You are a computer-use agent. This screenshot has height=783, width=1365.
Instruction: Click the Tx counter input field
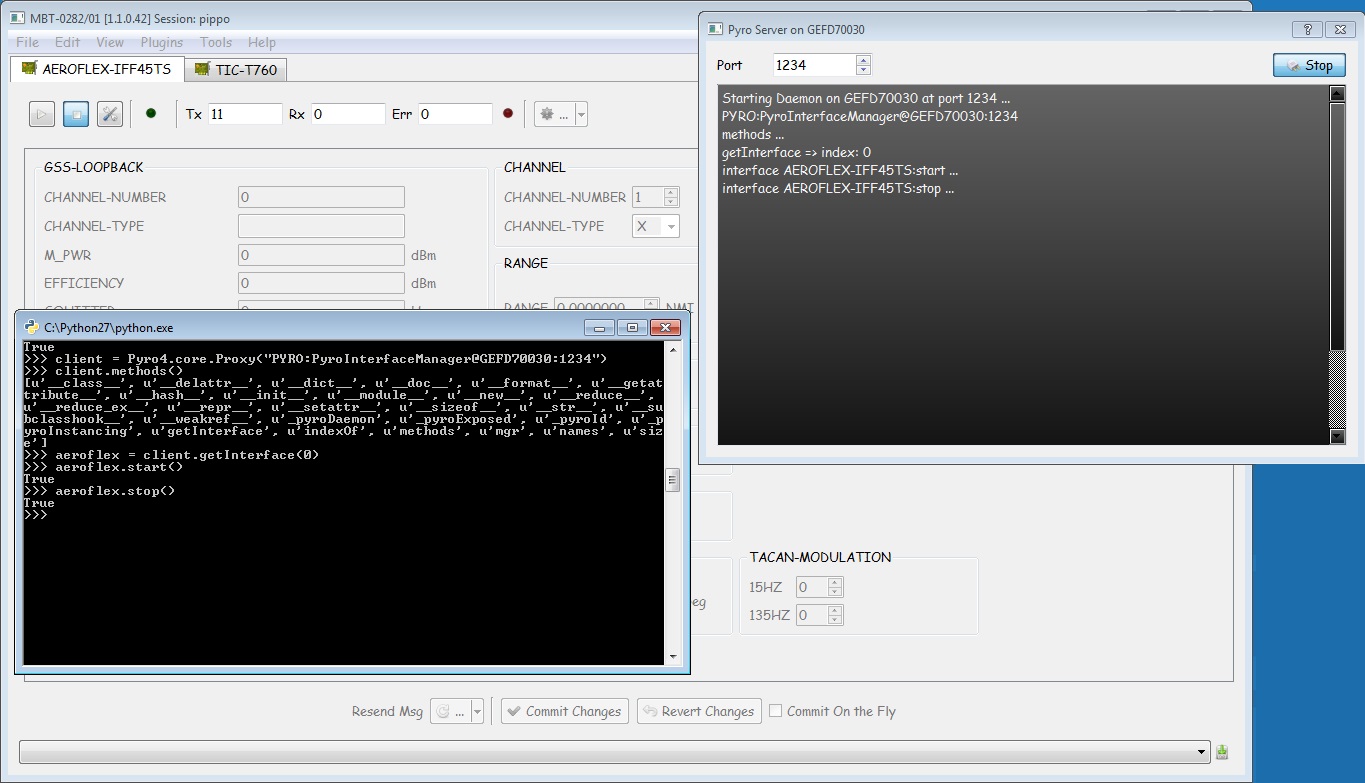coord(245,114)
